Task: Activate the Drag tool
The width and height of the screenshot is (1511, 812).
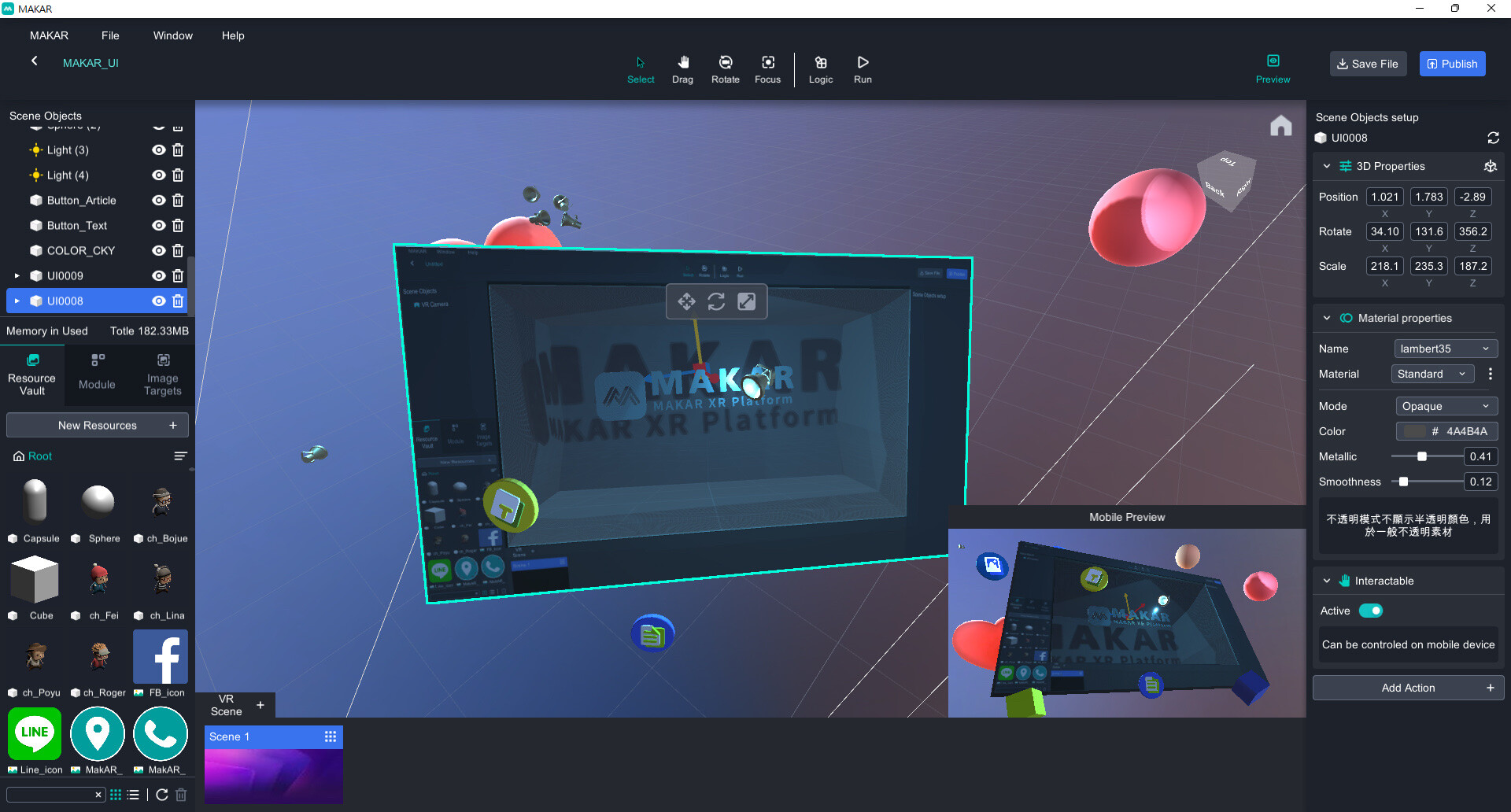Action: [x=682, y=69]
